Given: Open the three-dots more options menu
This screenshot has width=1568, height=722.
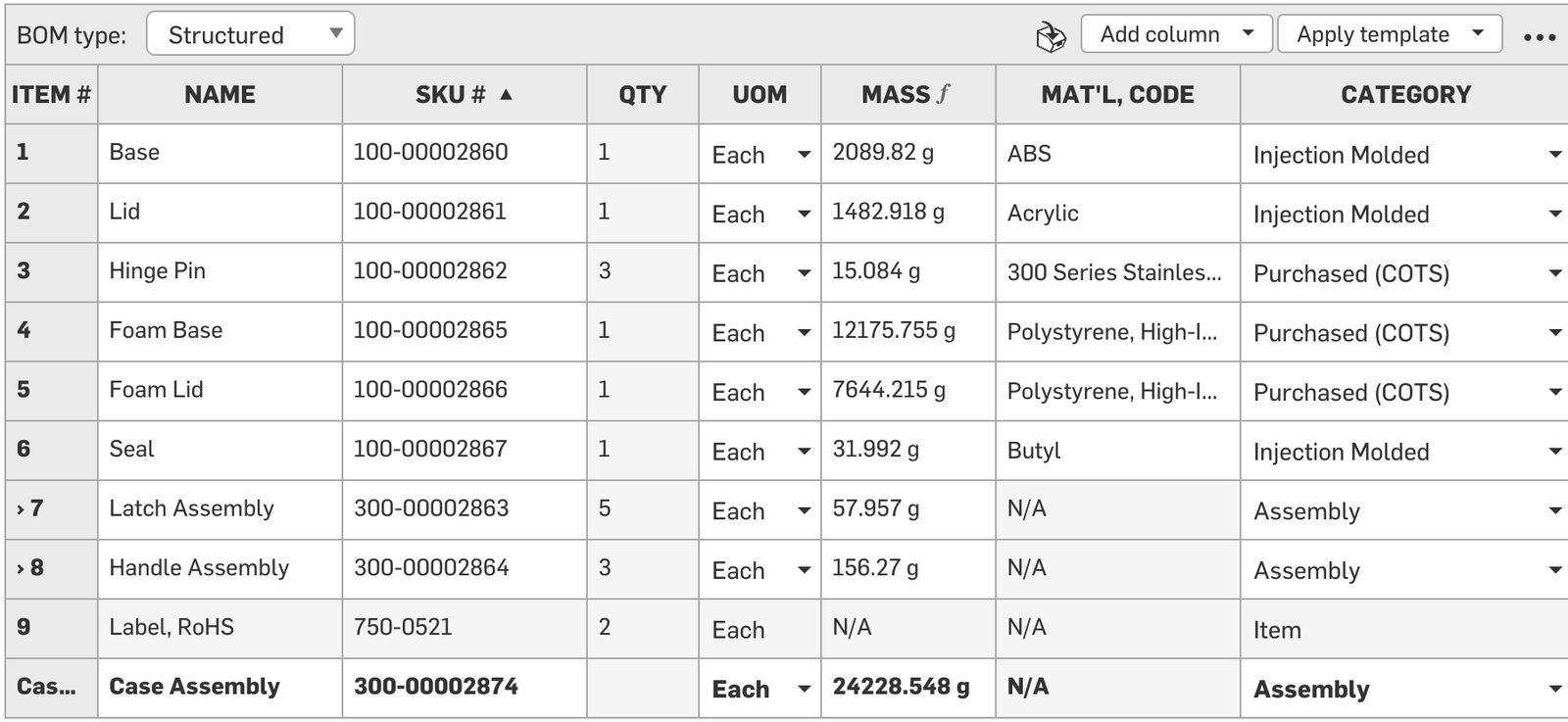Looking at the screenshot, I should 1540,37.
